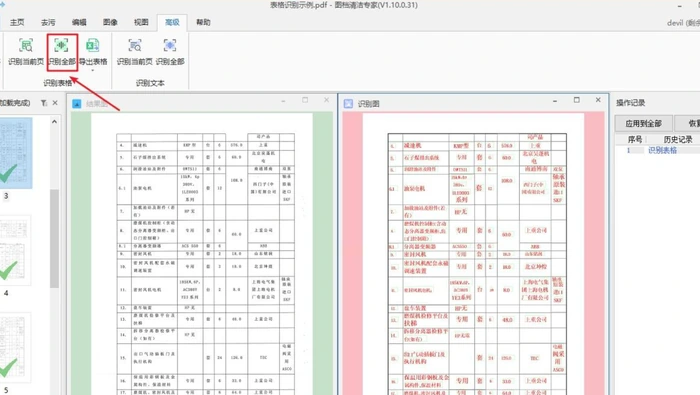Open the 主页 ribbon tab
The width and height of the screenshot is (700, 395).
pyautogui.click(x=17, y=22)
